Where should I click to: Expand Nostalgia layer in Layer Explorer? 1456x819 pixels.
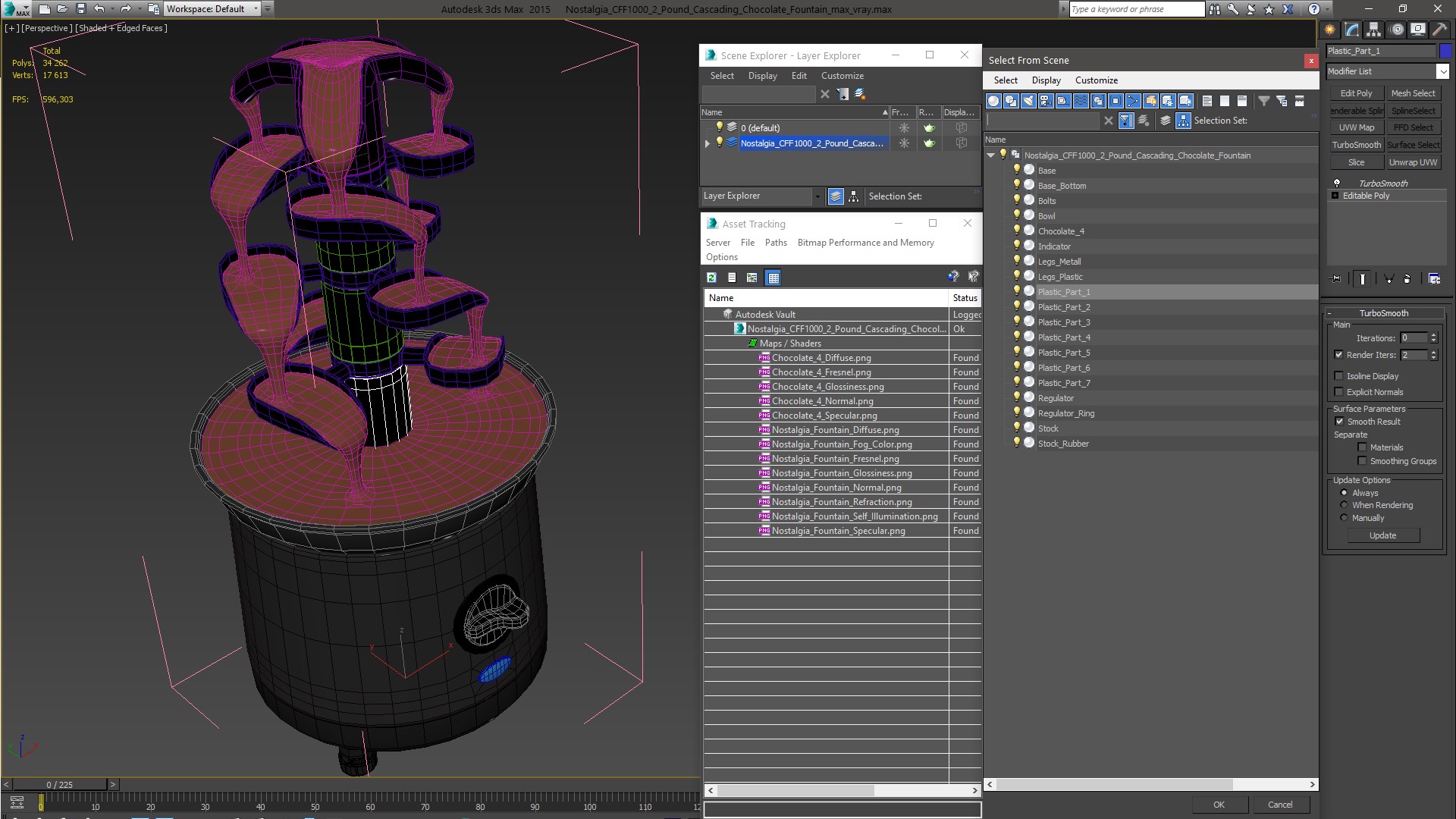[708, 143]
